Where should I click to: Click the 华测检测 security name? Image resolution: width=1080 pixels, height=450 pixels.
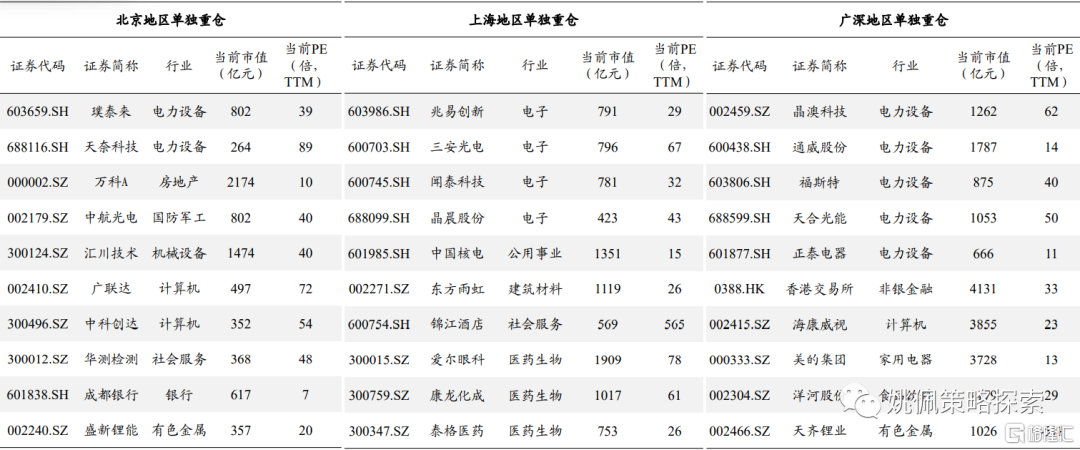click(x=110, y=360)
